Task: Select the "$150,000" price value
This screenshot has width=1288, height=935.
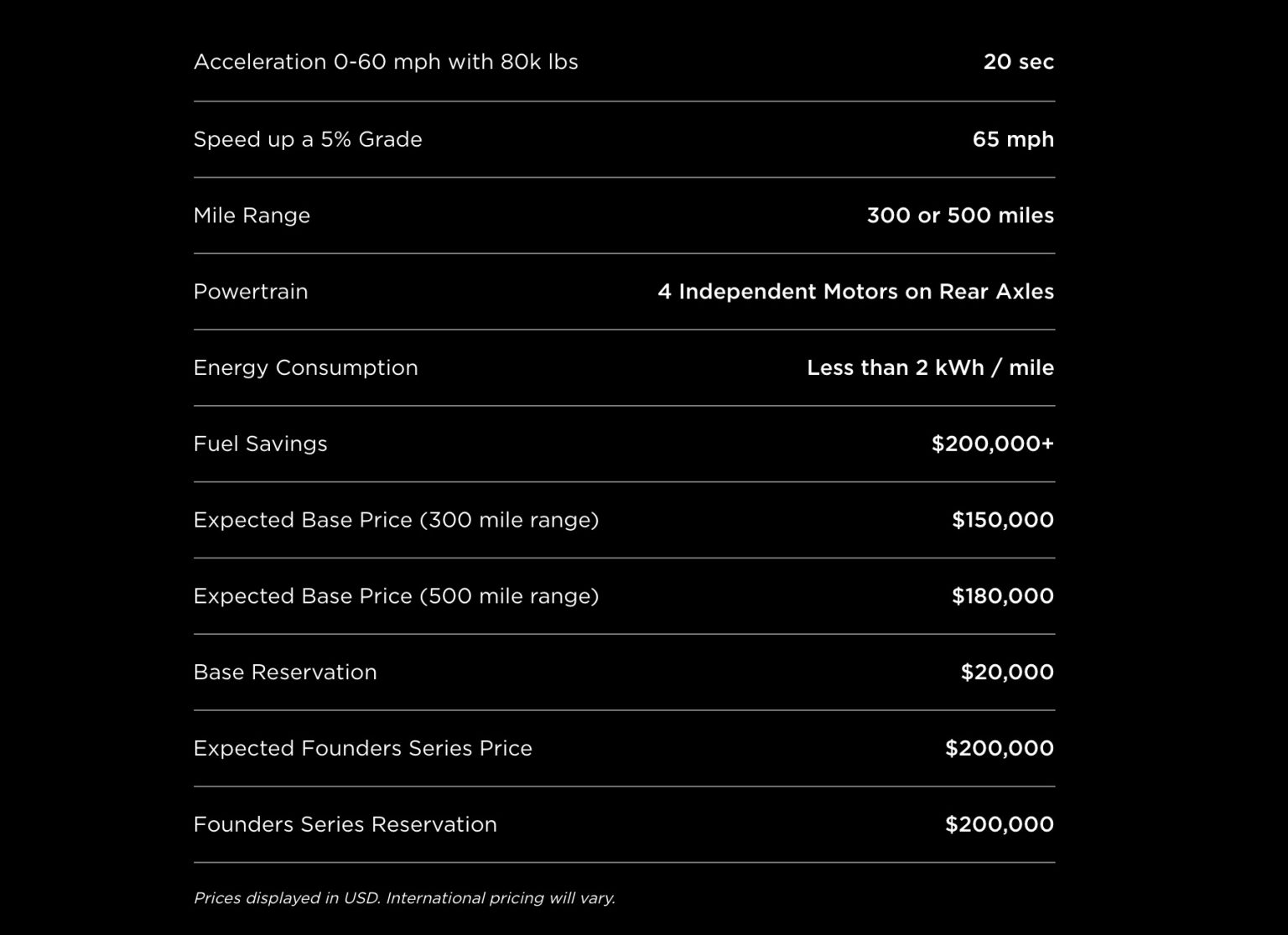Action: (1002, 520)
